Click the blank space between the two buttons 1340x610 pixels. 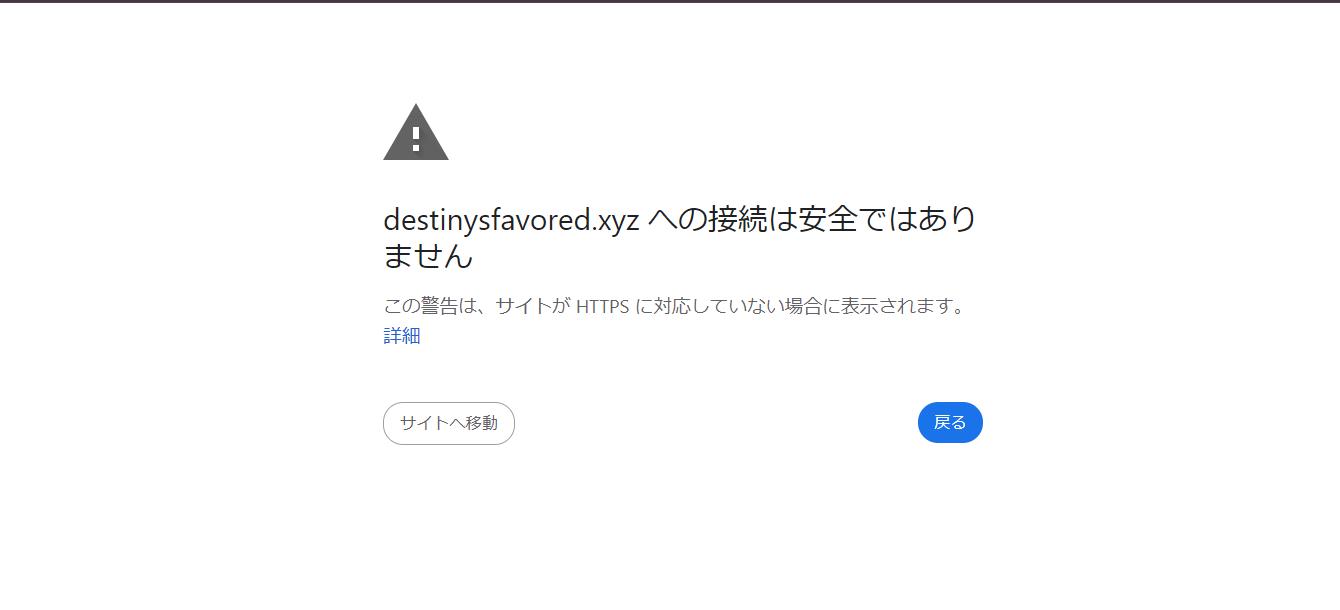click(716, 423)
